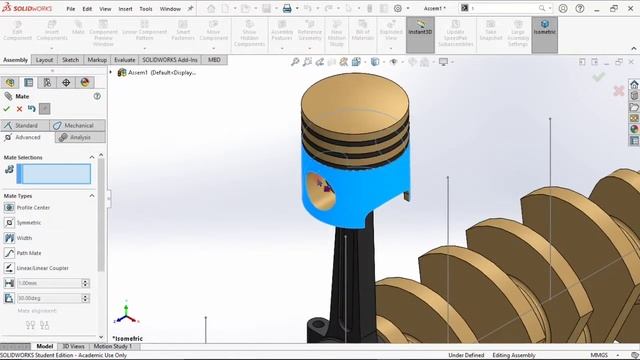Toggle the angle limit mate button
This screenshot has height=360, width=640.
tap(9, 298)
